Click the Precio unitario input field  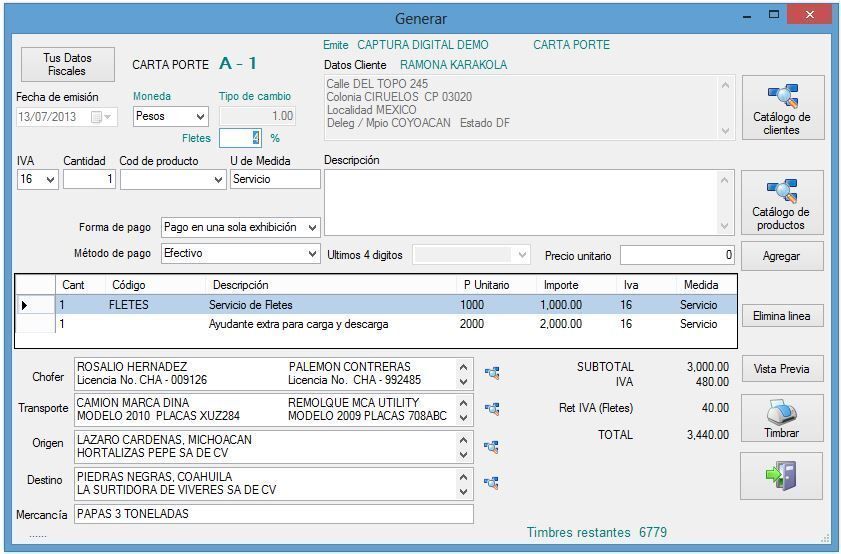677,255
